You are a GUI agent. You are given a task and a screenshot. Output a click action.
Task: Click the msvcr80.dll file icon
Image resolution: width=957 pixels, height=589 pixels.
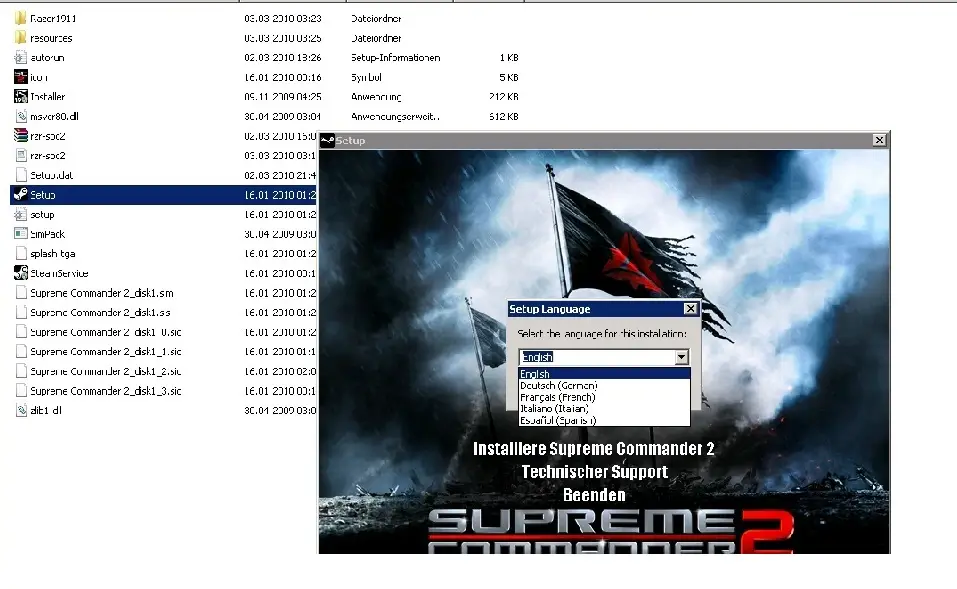click(x=21, y=116)
